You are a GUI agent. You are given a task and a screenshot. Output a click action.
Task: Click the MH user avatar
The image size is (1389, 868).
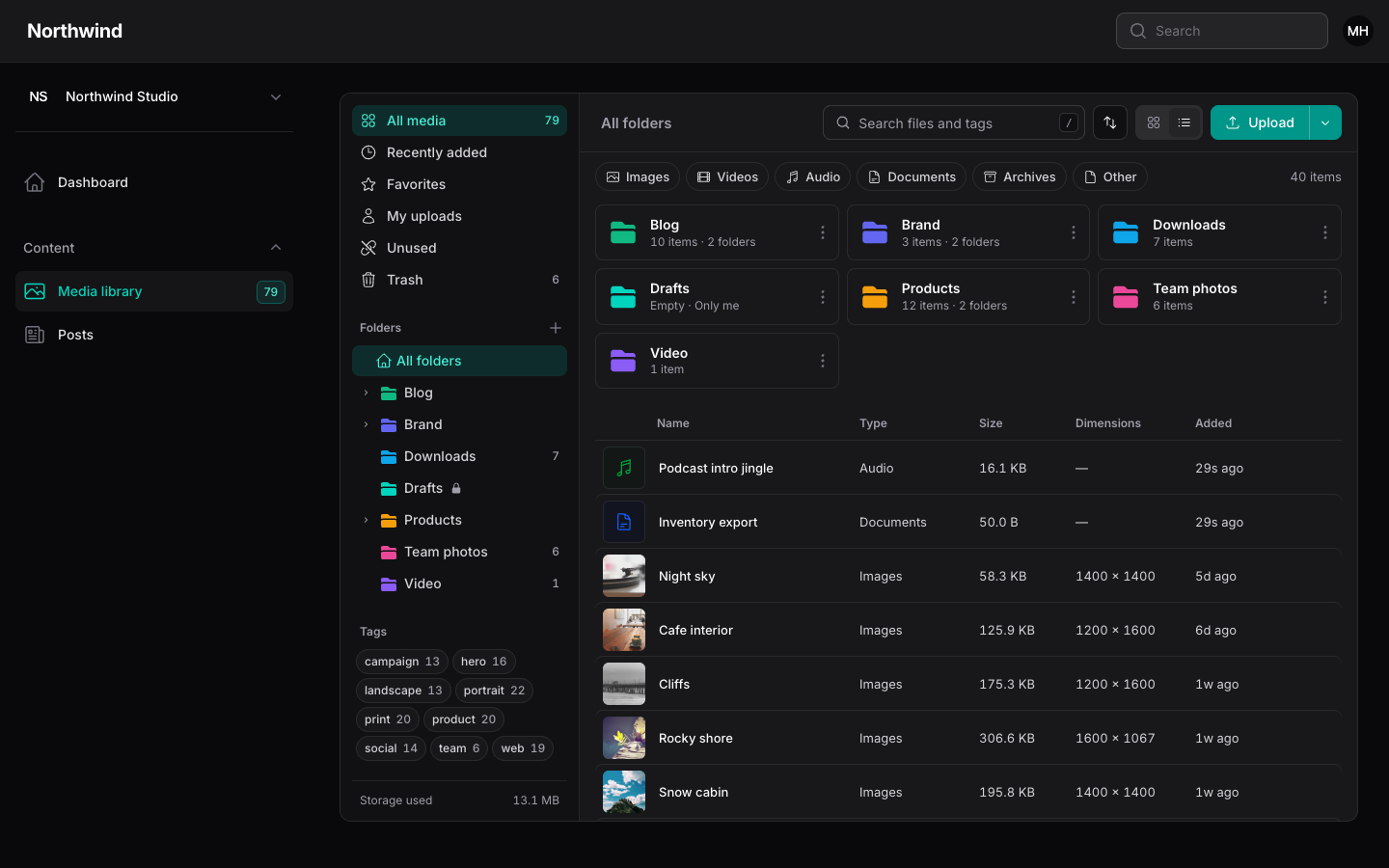(1358, 31)
